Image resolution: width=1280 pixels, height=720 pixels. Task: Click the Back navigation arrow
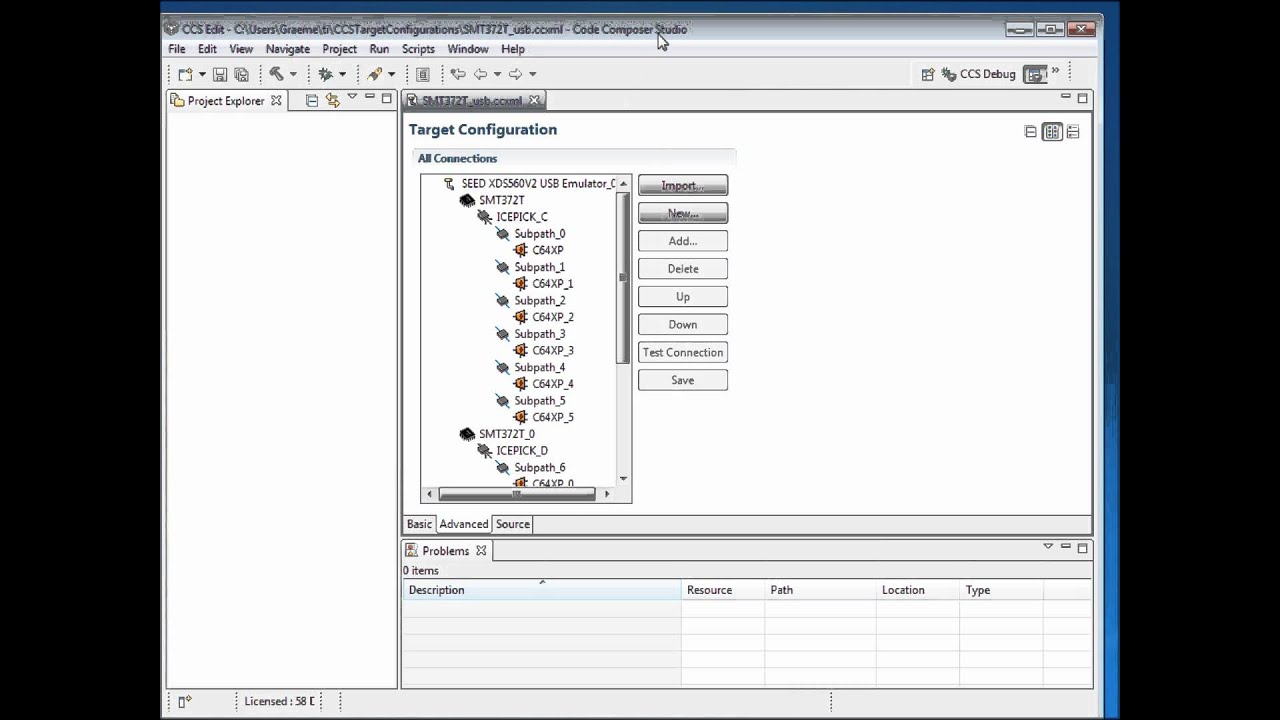coord(480,74)
